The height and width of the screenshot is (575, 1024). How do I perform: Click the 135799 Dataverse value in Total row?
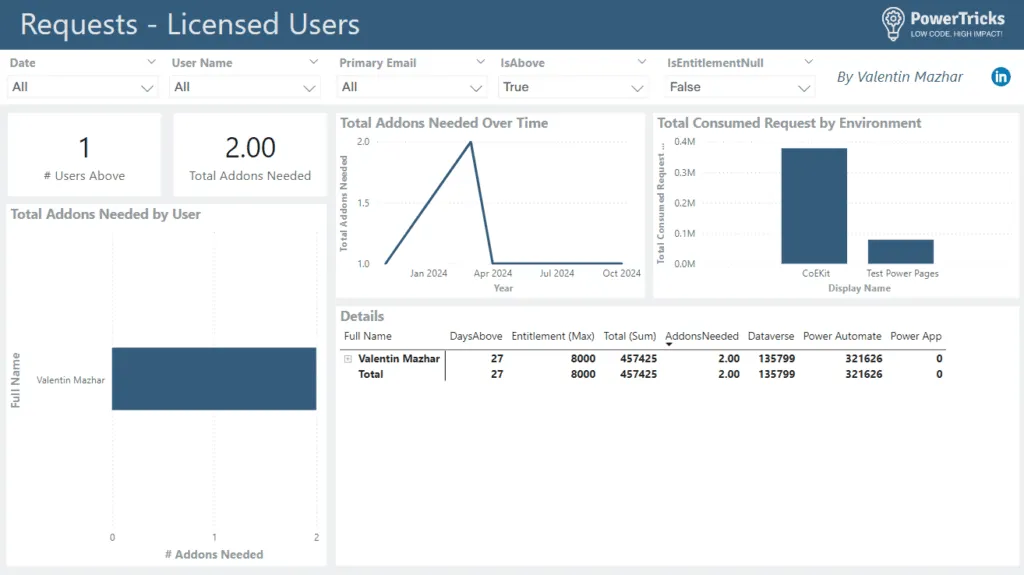776,374
